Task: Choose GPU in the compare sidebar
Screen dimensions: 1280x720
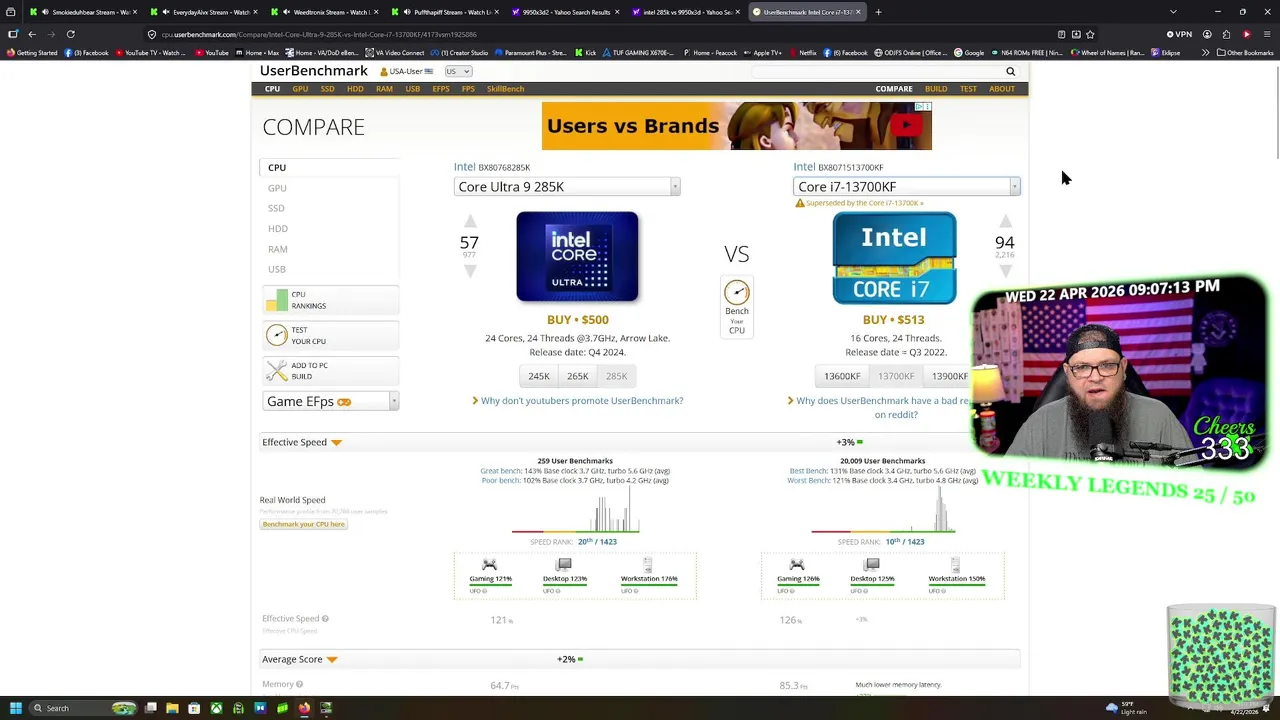Action: pyautogui.click(x=277, y=188)
